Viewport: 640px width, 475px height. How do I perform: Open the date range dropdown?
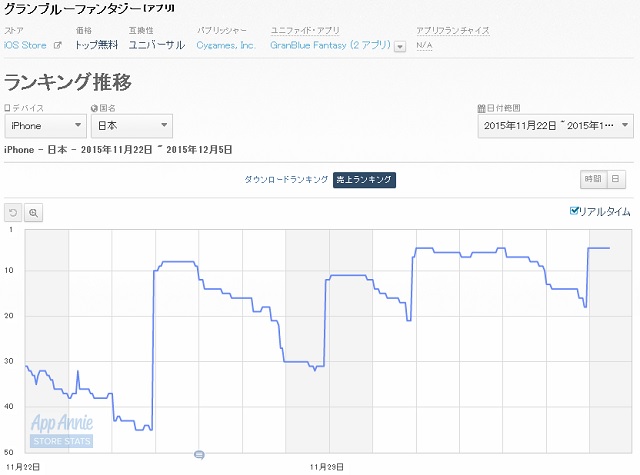coord(555,125)
